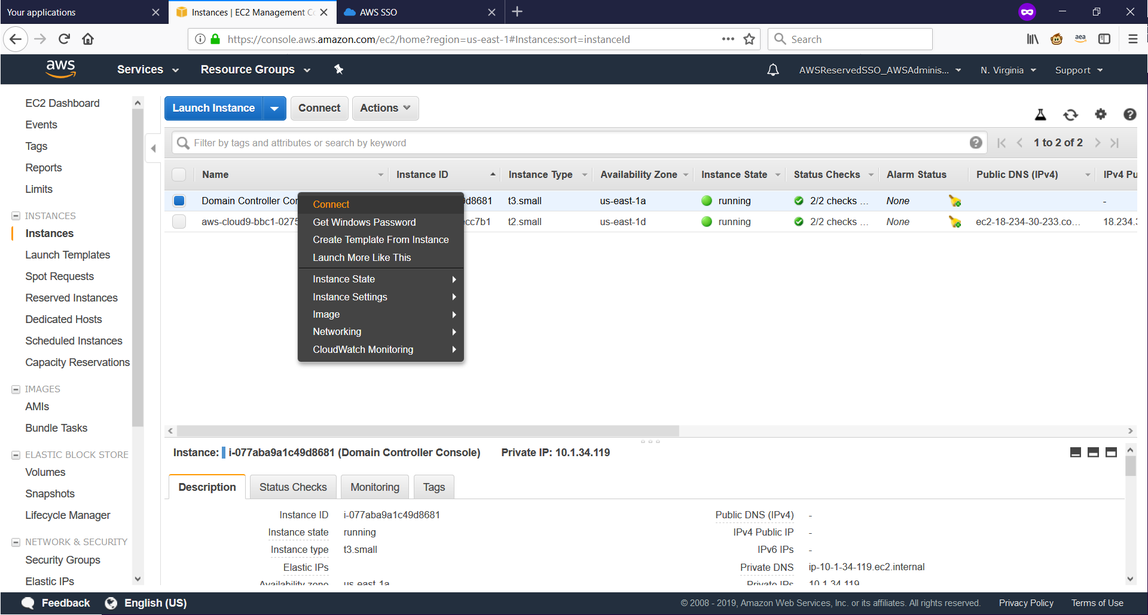1148x615 pixels.
Task: Open table preferences gear icon
Action: 1100,114
